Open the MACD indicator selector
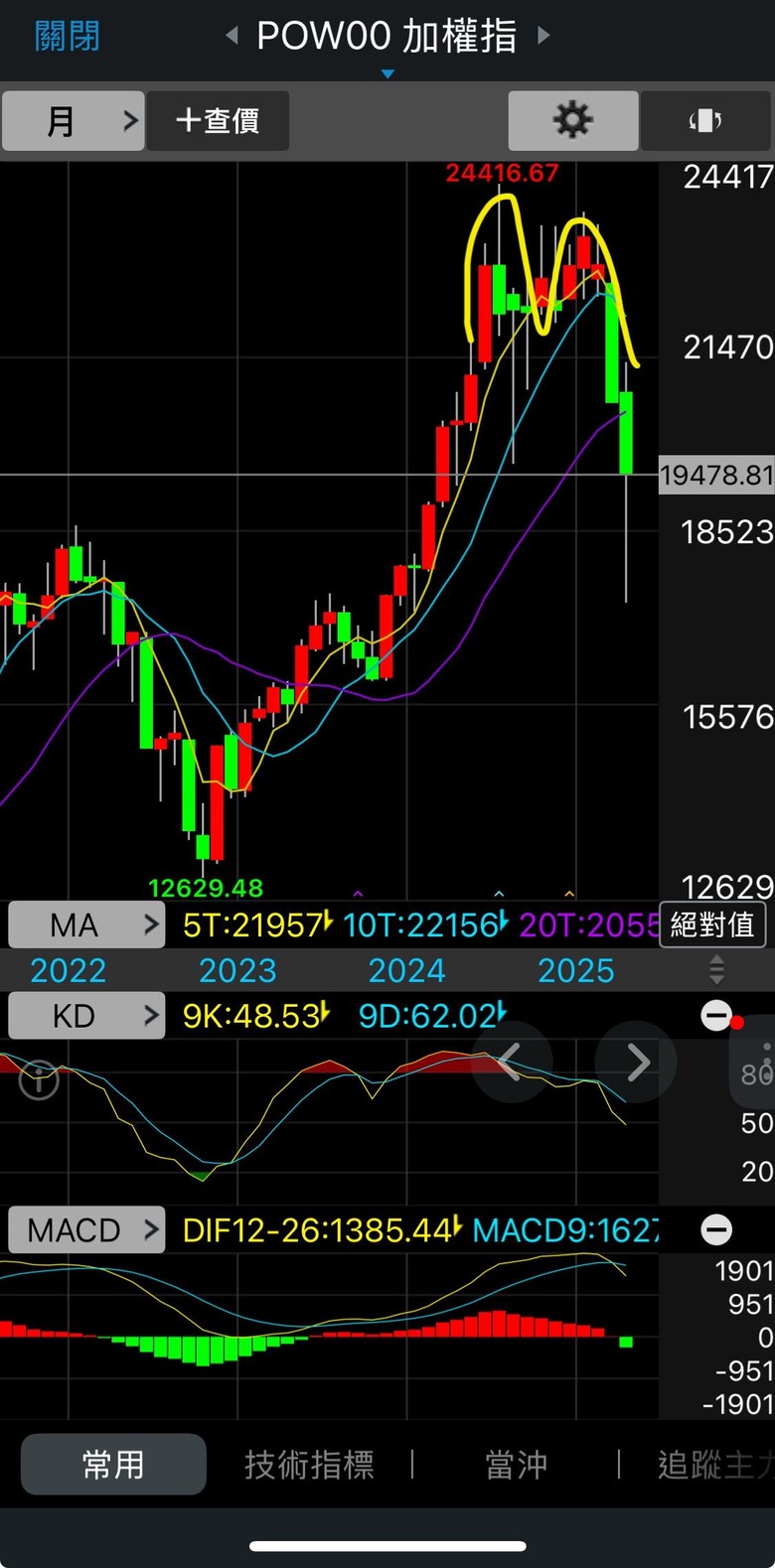 click(86, 1230)
